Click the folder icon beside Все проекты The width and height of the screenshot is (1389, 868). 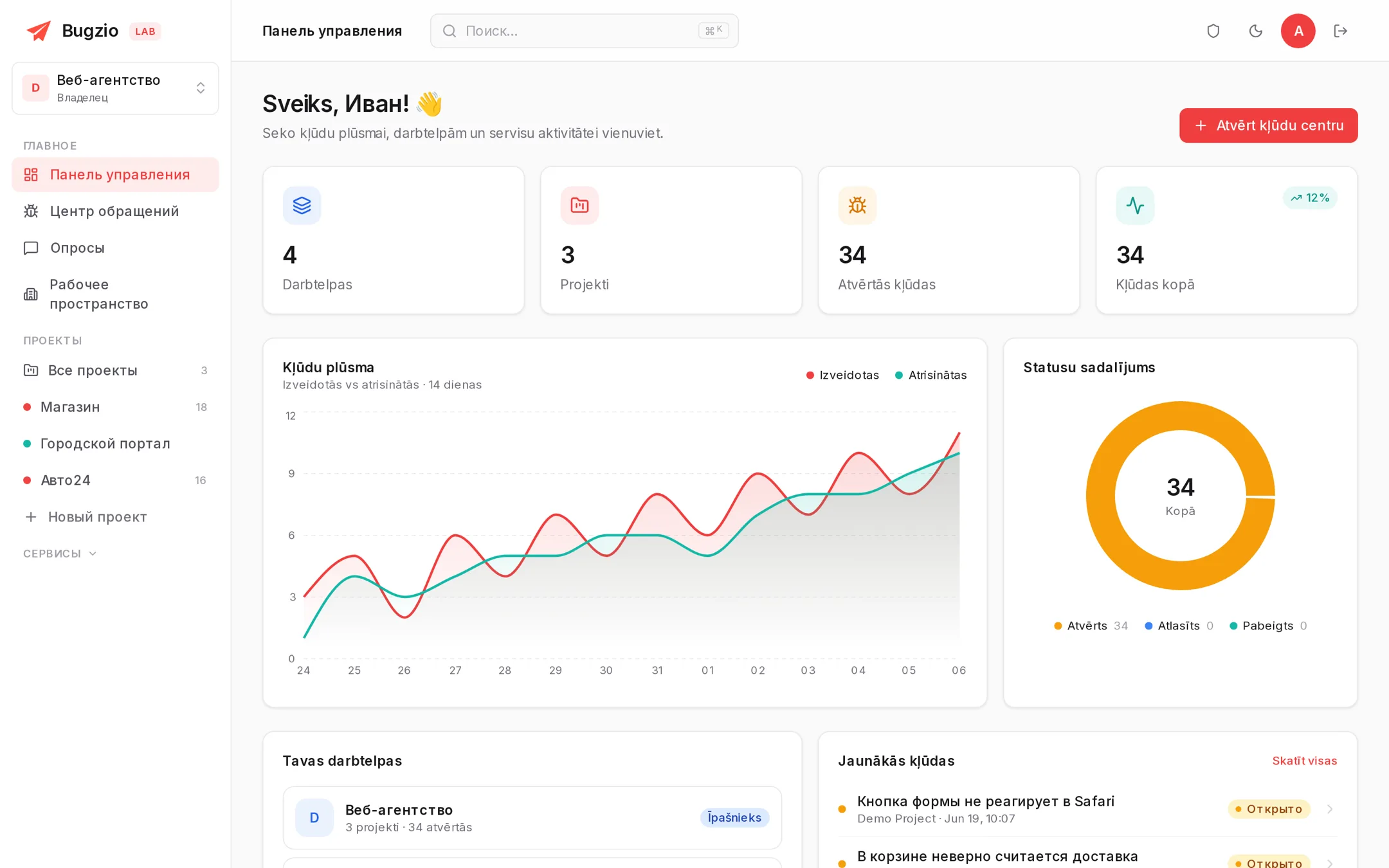tap(31, 370)
